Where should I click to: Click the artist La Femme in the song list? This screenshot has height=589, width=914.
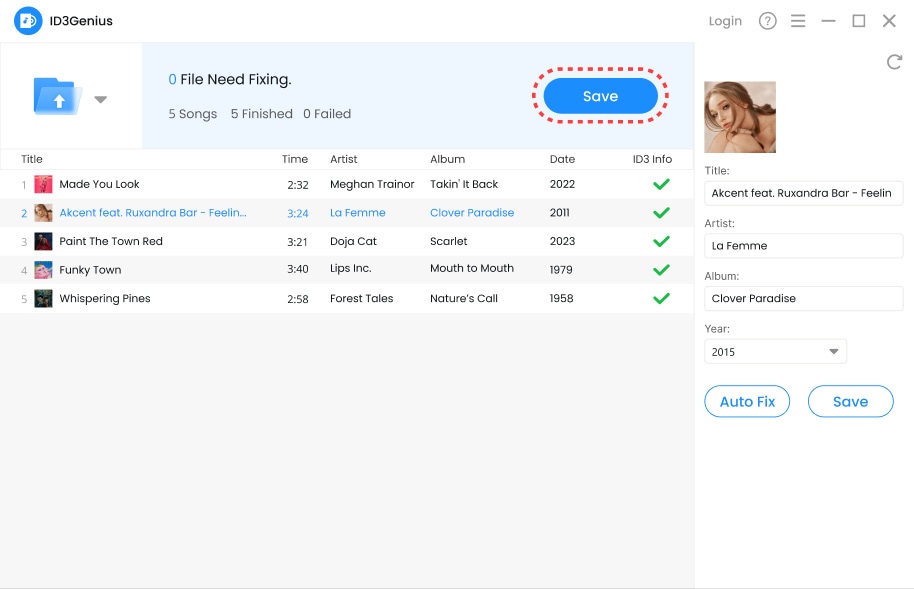pos(357,213)
